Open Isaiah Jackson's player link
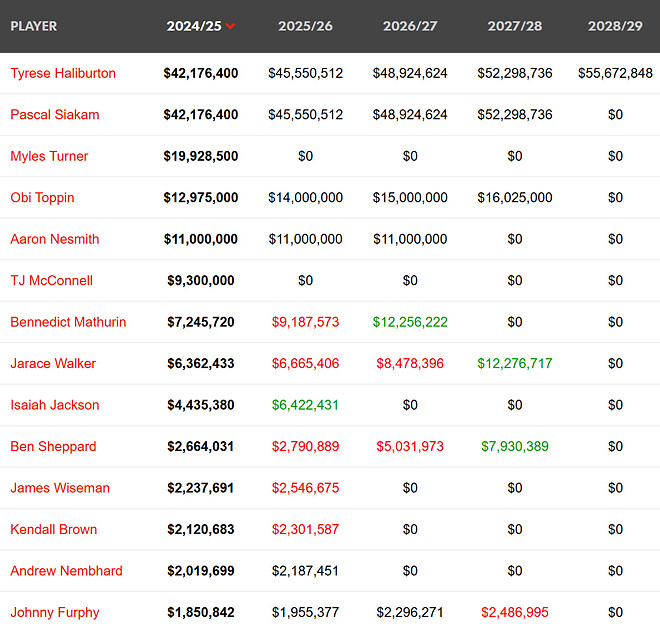Viewport: 660px width, 632px height. coord(55,405)
